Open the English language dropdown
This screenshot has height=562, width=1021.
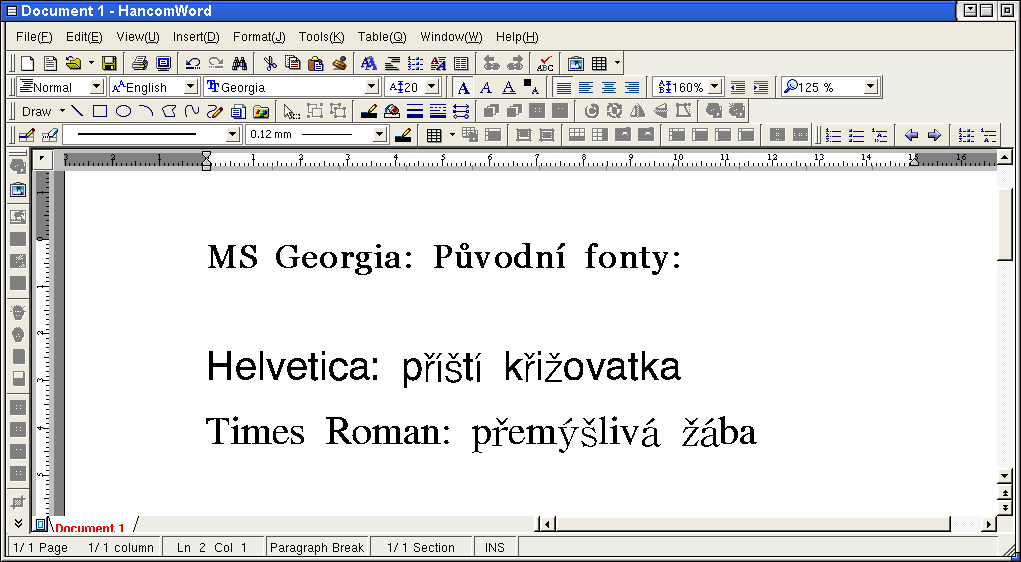(191, 87)
